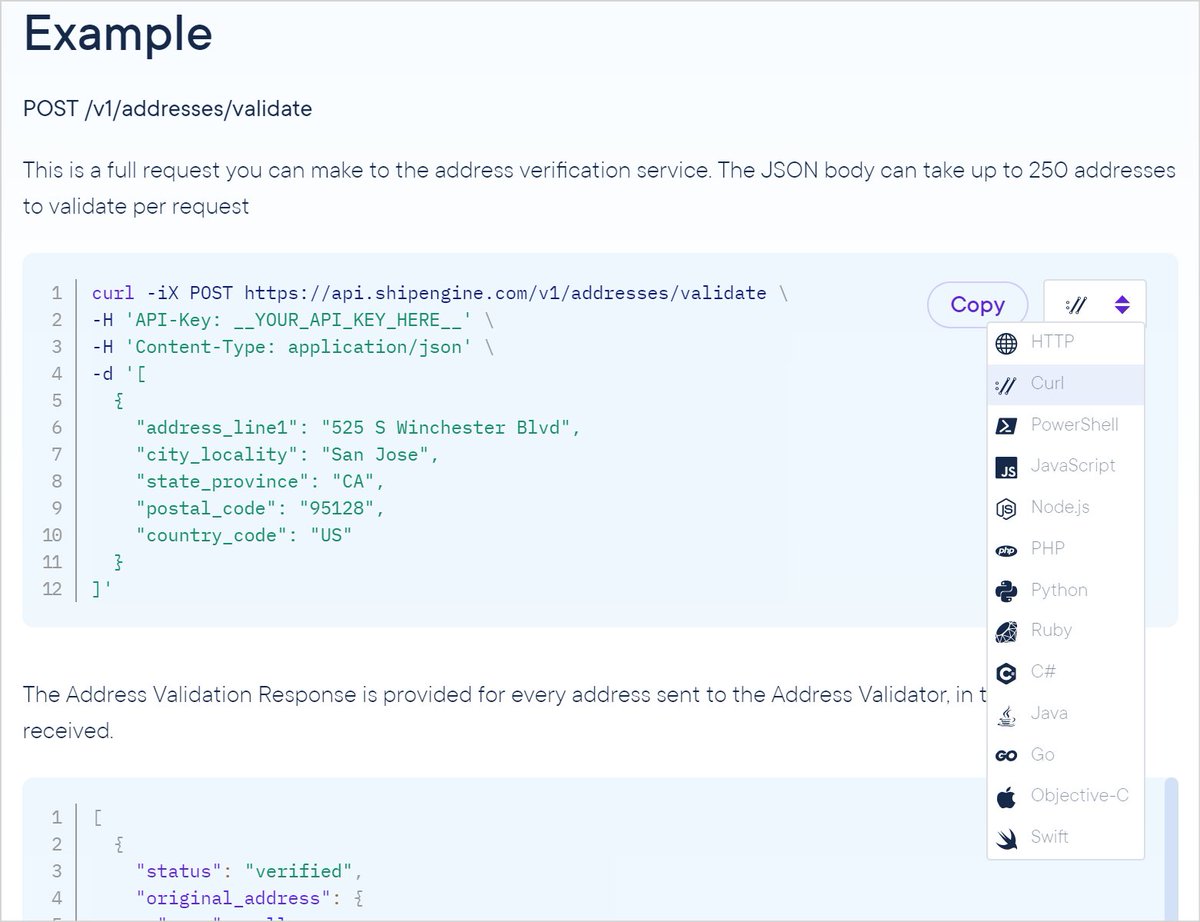Click the Content-Type header line
Image resolution: width=1200 pixels, height=922 pixels.
pyautogui.click(x=293, y=347)
